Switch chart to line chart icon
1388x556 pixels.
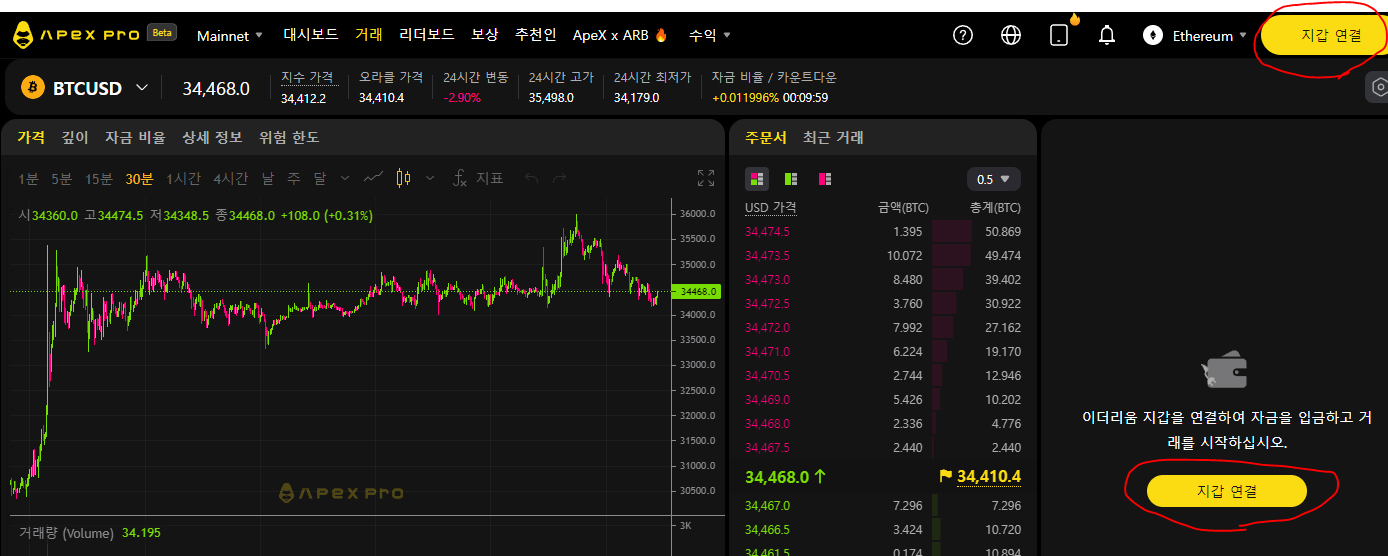(x=374, y=178)
